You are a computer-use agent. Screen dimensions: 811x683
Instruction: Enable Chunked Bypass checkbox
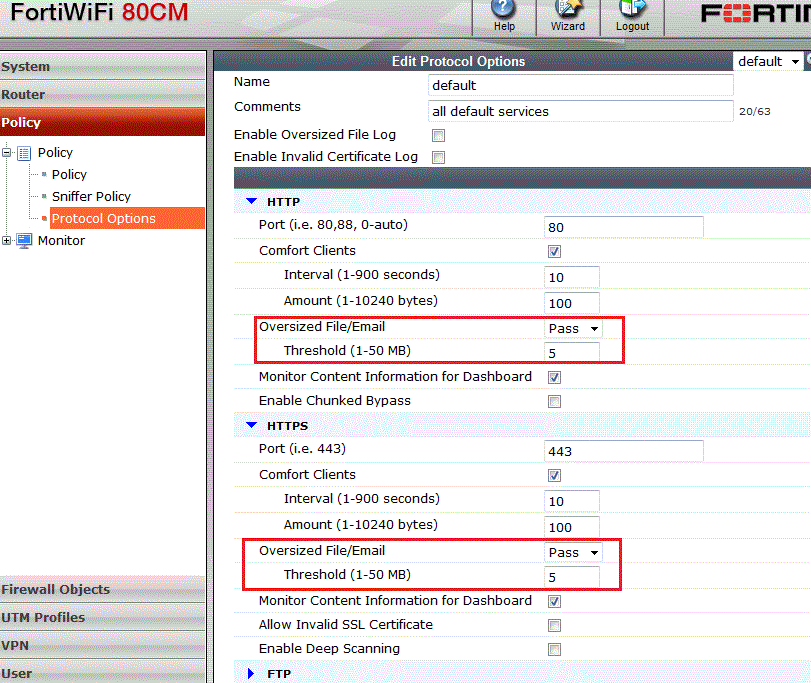pyautogui.click(x=554, y=401)
